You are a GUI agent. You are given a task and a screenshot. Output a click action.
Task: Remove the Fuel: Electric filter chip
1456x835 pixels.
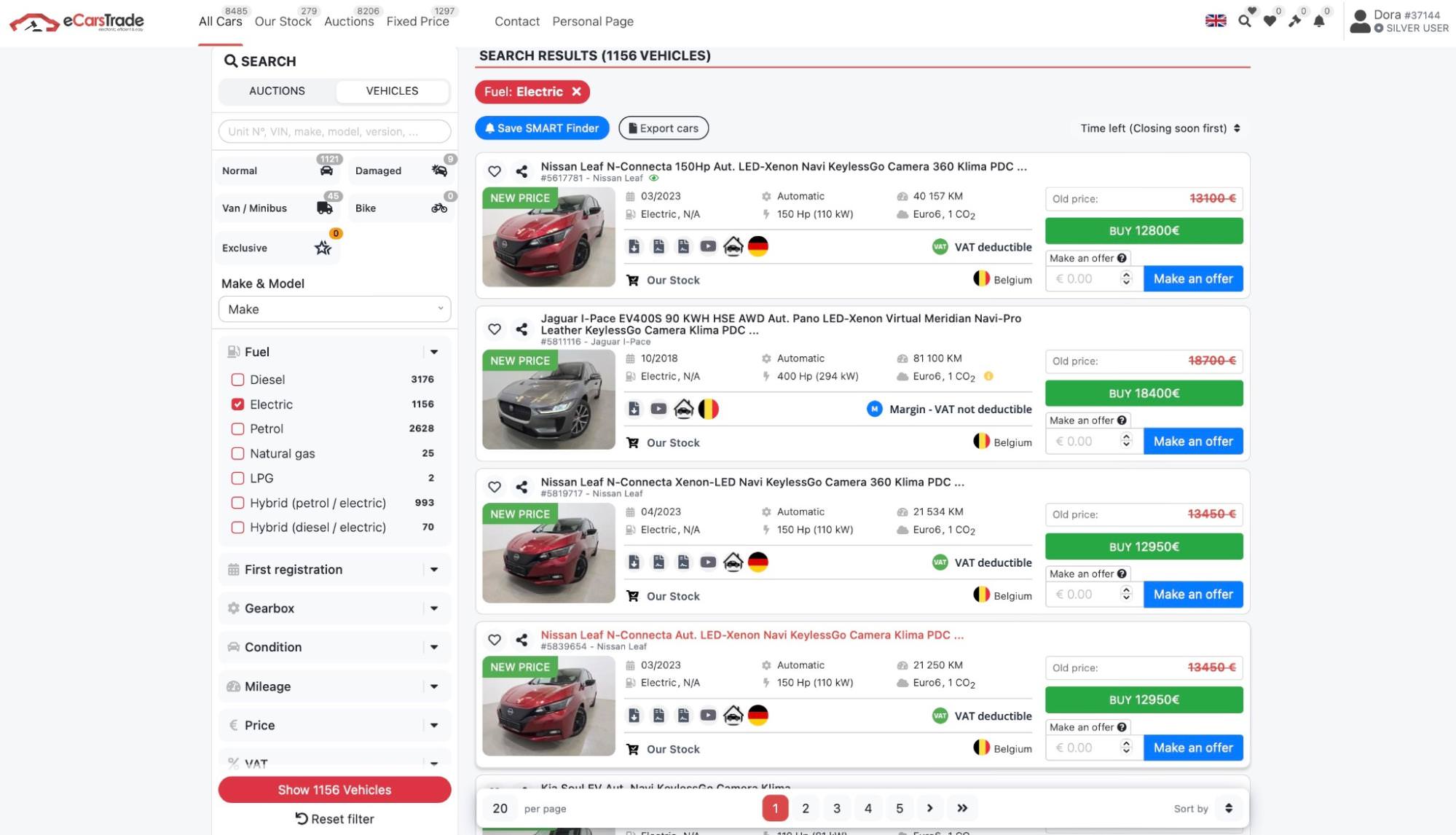click(576, 92)
